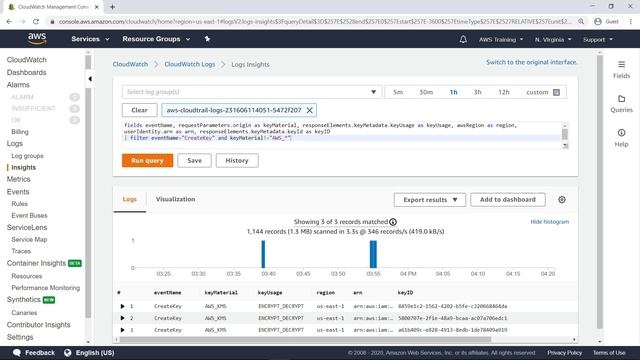This screenshot has height=360, width=640.
Task: Click the results horizontal scrollbar
Action: [305, 339]
